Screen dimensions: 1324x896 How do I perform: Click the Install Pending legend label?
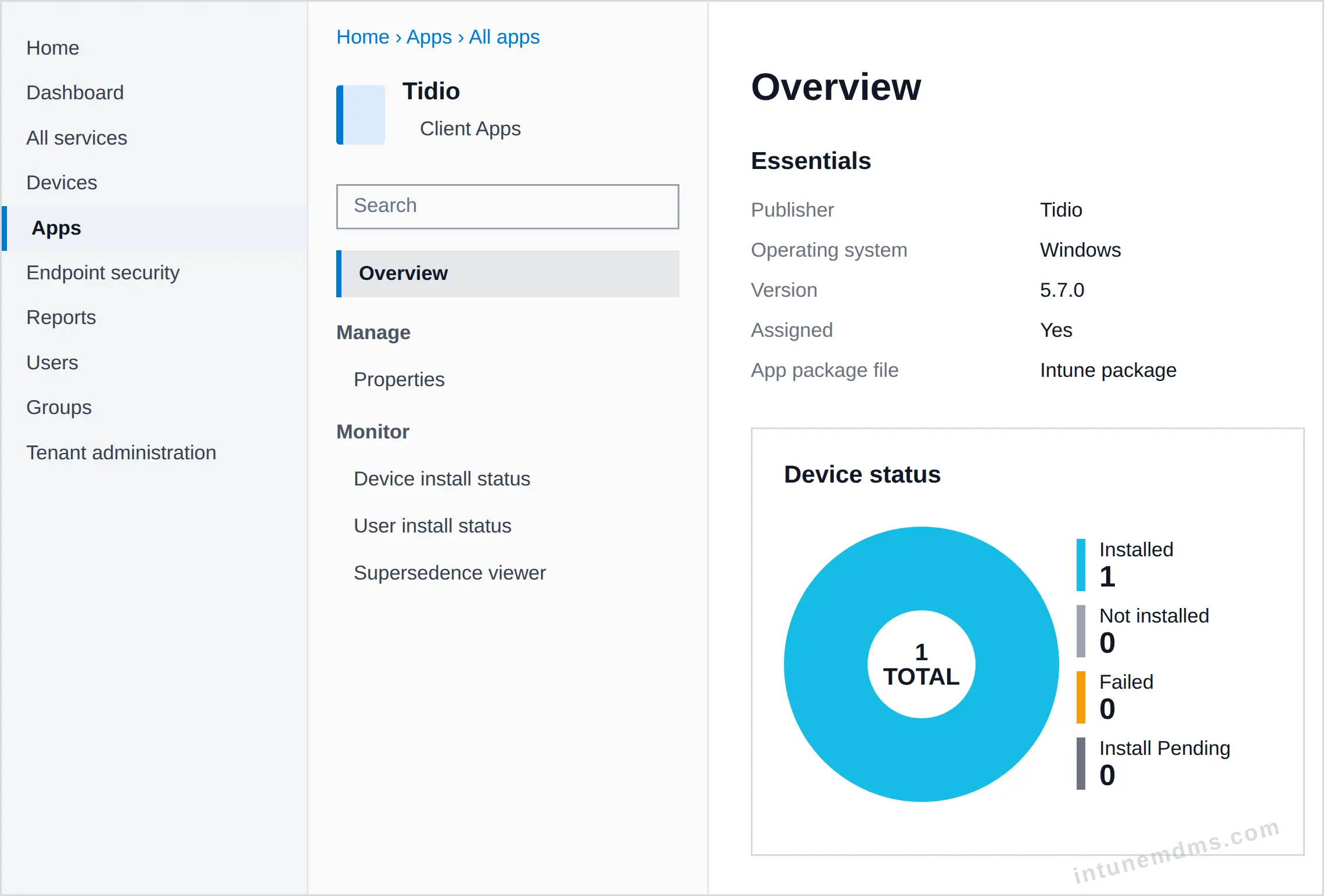(x=1165, y=748)
